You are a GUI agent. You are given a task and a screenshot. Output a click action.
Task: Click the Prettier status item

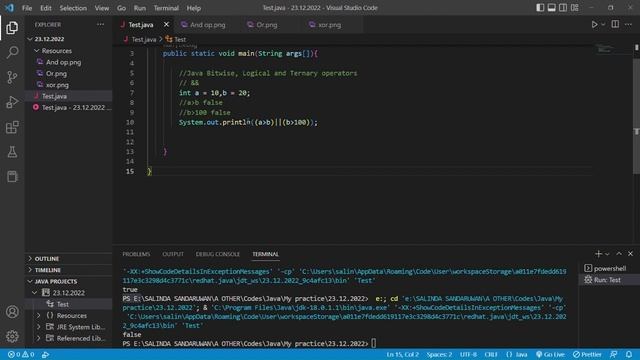pyautogui.click(x=587, y=354)
